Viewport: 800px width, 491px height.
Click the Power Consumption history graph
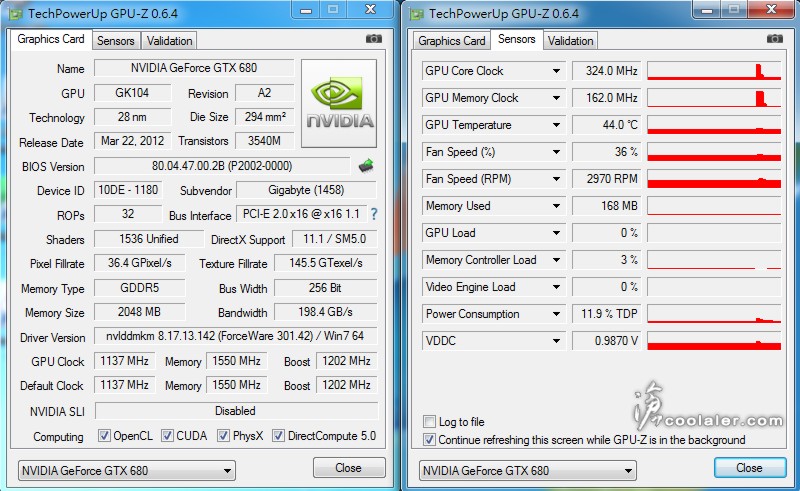pyautogui.click(x=714, y=314)
